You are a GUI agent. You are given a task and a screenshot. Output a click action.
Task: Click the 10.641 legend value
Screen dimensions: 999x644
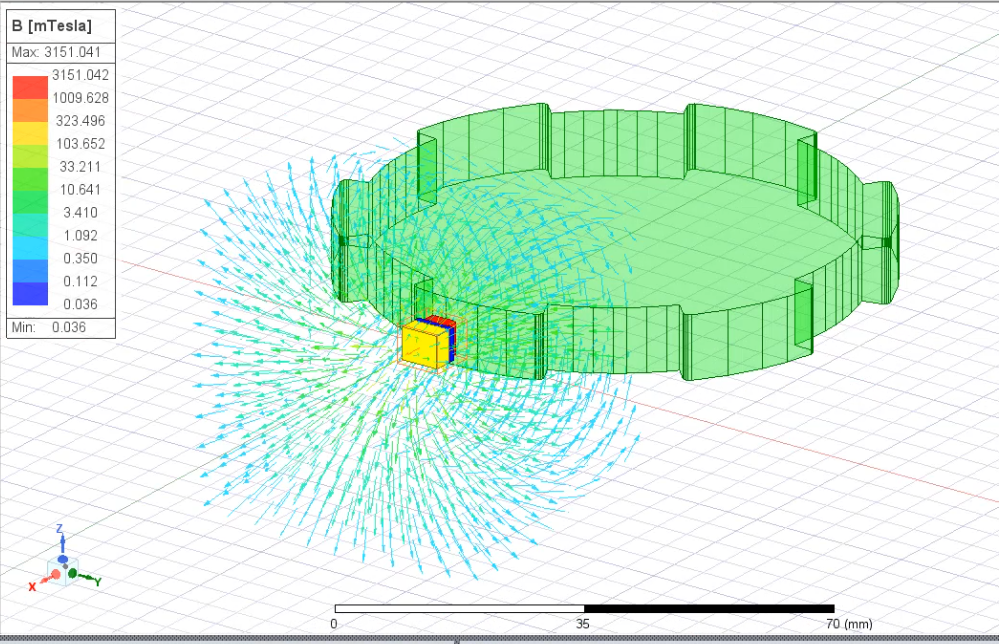(80, 190)
